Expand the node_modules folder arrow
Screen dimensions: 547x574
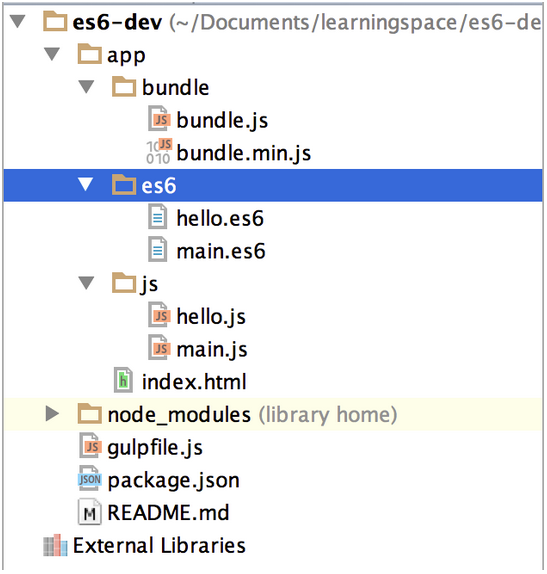[52, 413]
